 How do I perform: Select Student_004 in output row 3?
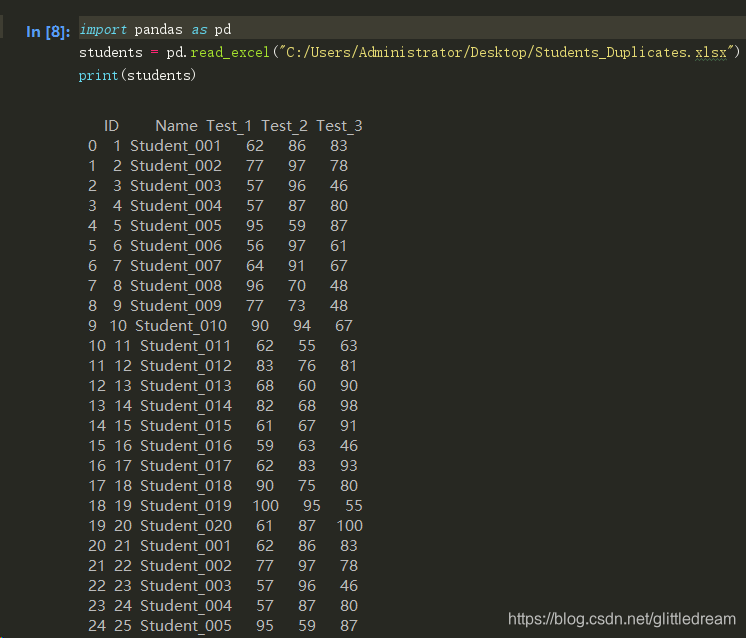pos(176,206)
